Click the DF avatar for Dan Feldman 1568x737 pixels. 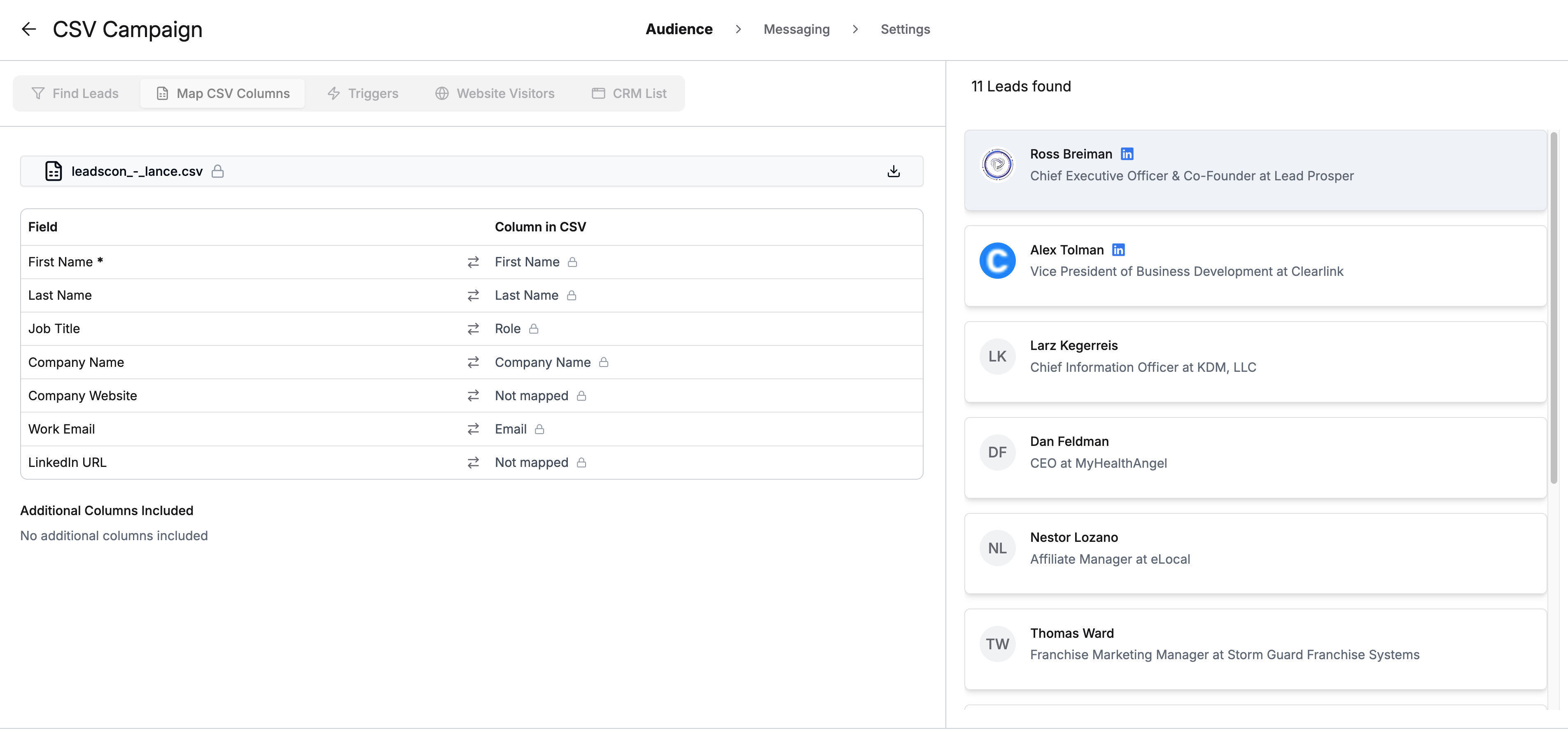pos(998,452)
